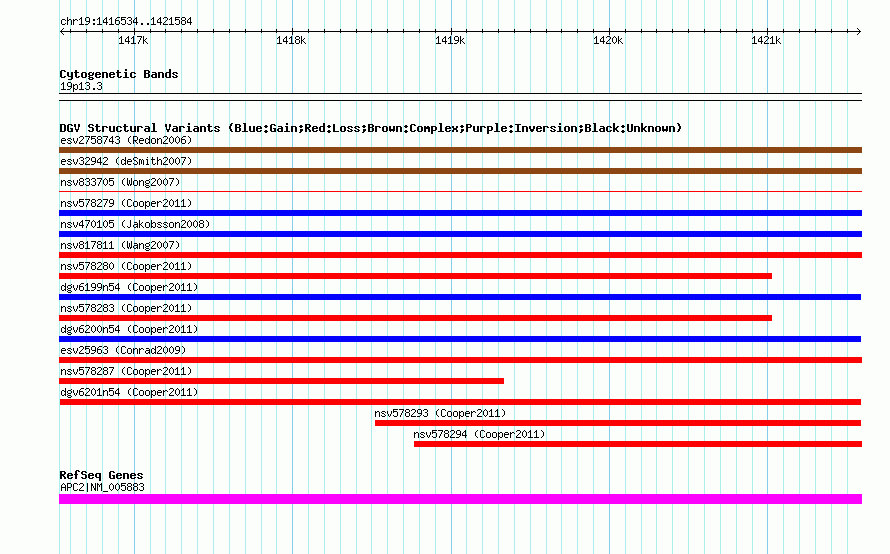
Task: Click the 1417k ruler tick label
Action: click(x=133, y=40)
